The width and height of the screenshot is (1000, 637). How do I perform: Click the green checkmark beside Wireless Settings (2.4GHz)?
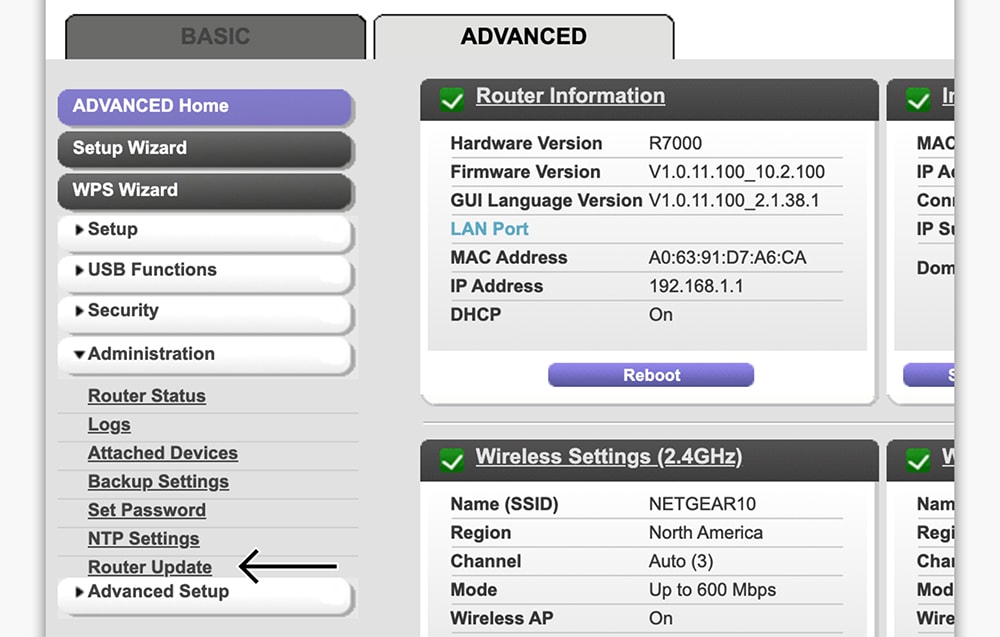[452, 460]
